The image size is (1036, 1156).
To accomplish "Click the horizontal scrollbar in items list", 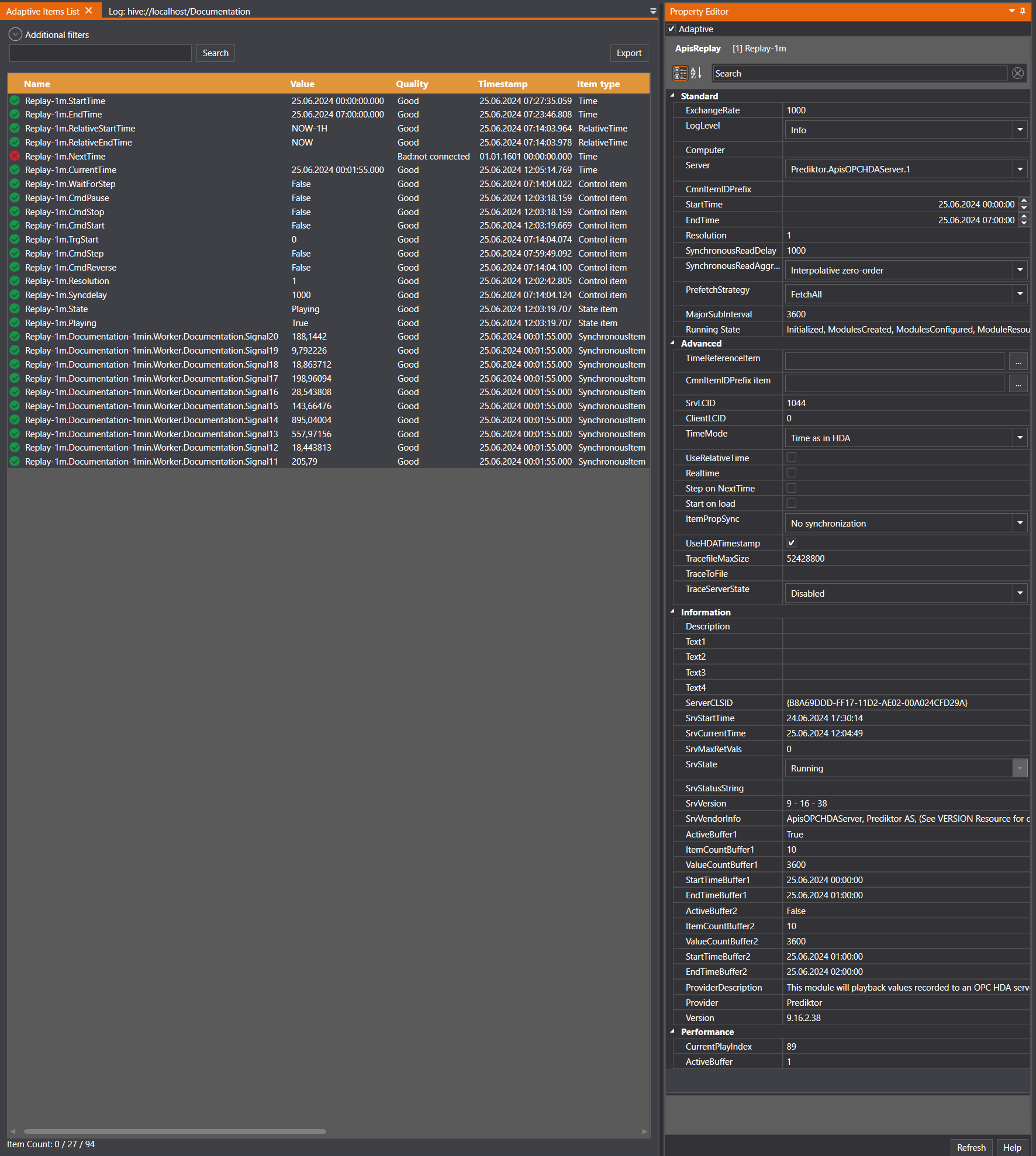I will point(174,1131).
